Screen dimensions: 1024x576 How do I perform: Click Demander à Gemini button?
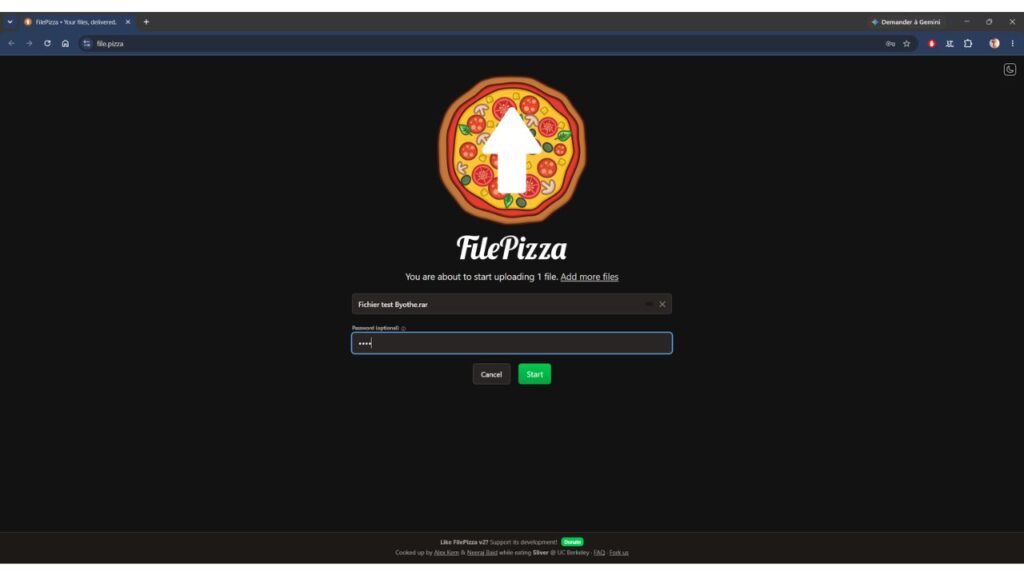coord(906,22)
